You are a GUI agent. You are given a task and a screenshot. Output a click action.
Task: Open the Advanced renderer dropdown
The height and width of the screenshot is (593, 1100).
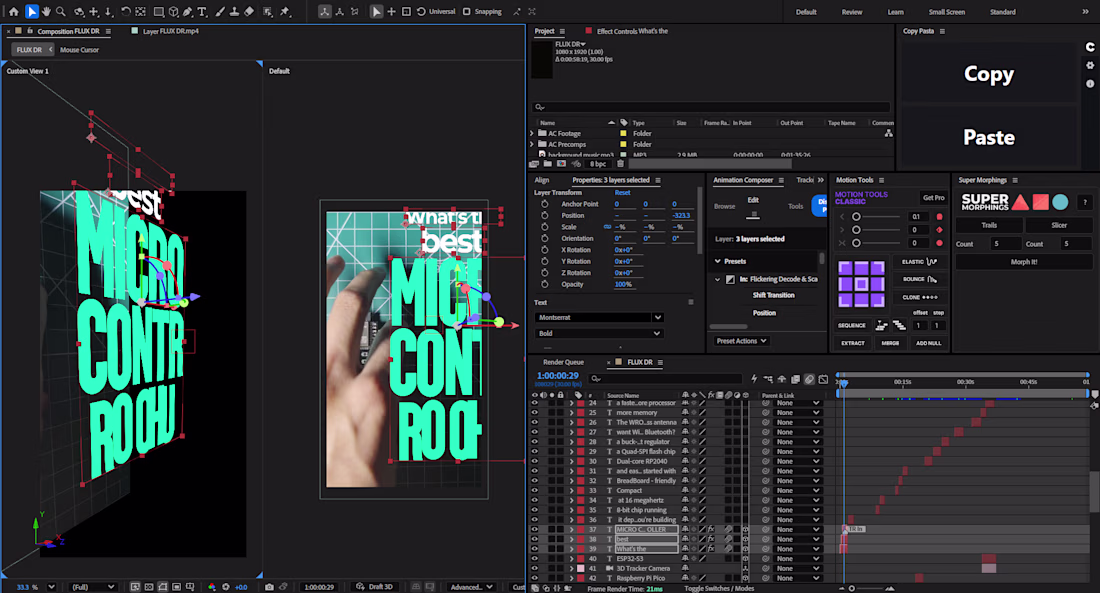471,587
